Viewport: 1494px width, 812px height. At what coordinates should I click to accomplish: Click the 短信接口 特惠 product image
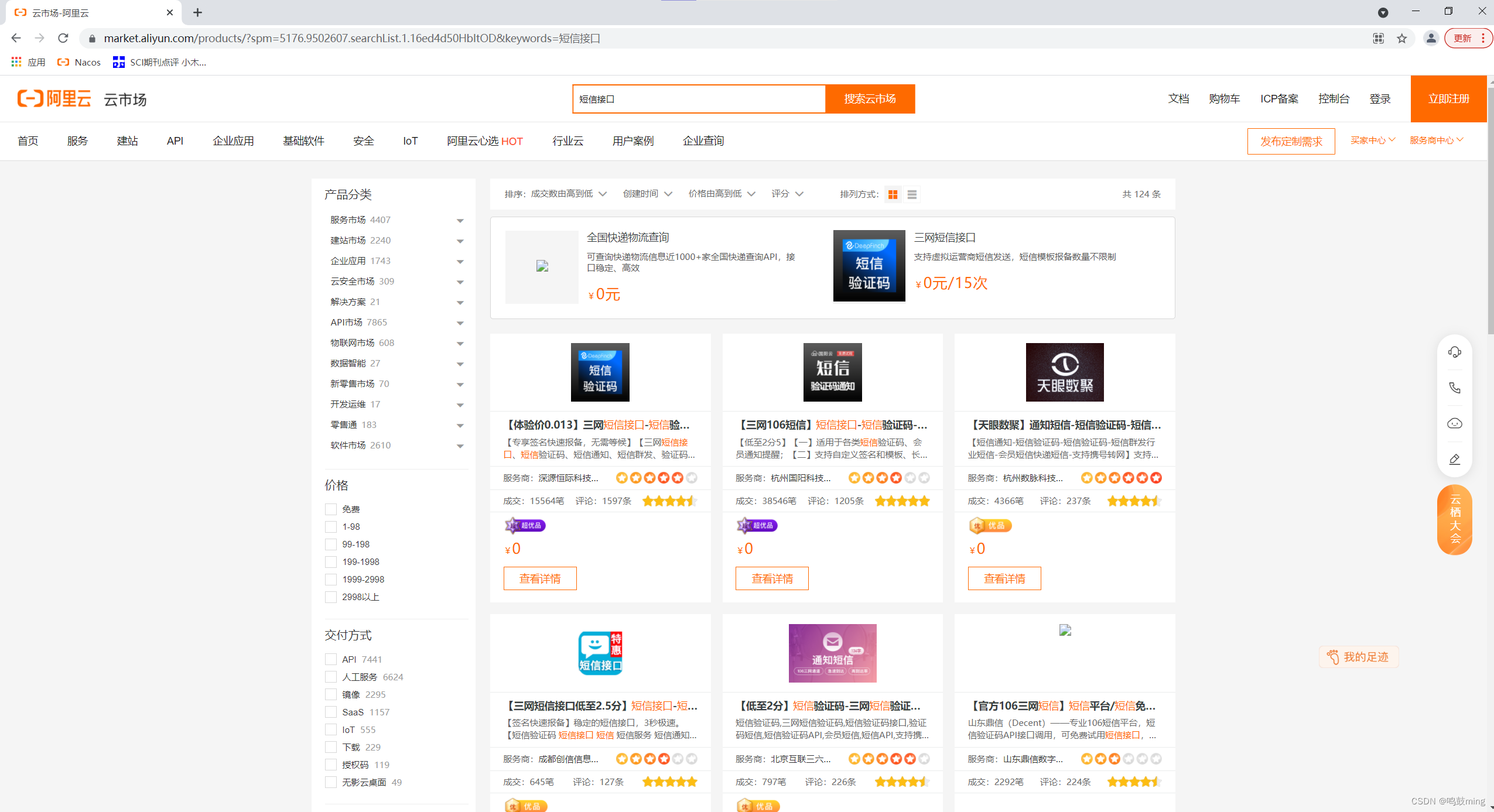pos(600,653)
